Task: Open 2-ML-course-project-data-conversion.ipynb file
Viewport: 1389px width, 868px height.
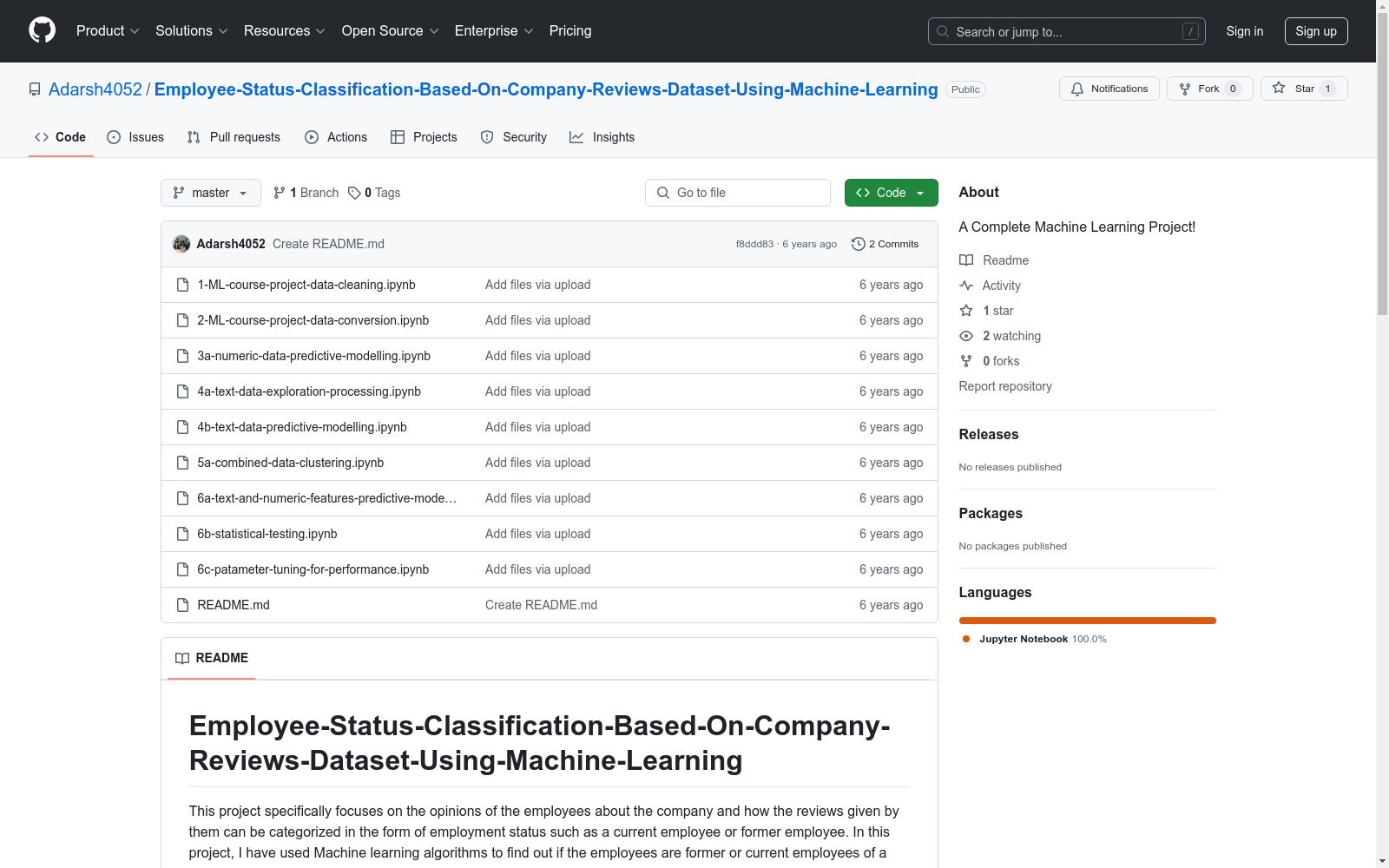Action: (x=313, y=320)
